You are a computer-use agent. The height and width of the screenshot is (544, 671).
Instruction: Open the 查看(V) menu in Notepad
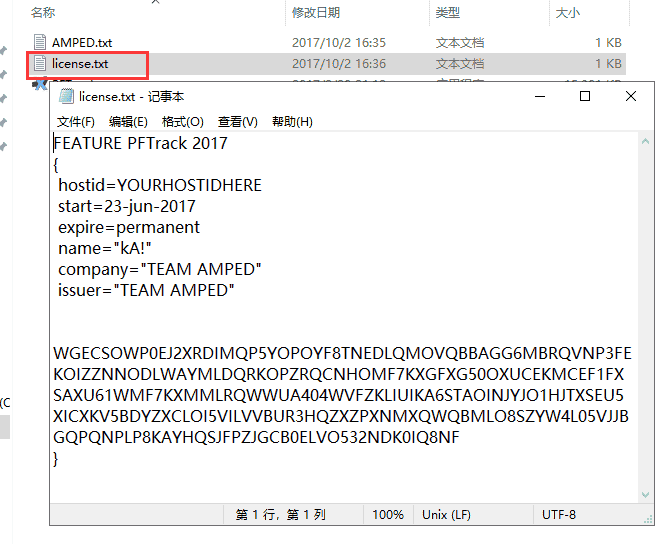238,122
